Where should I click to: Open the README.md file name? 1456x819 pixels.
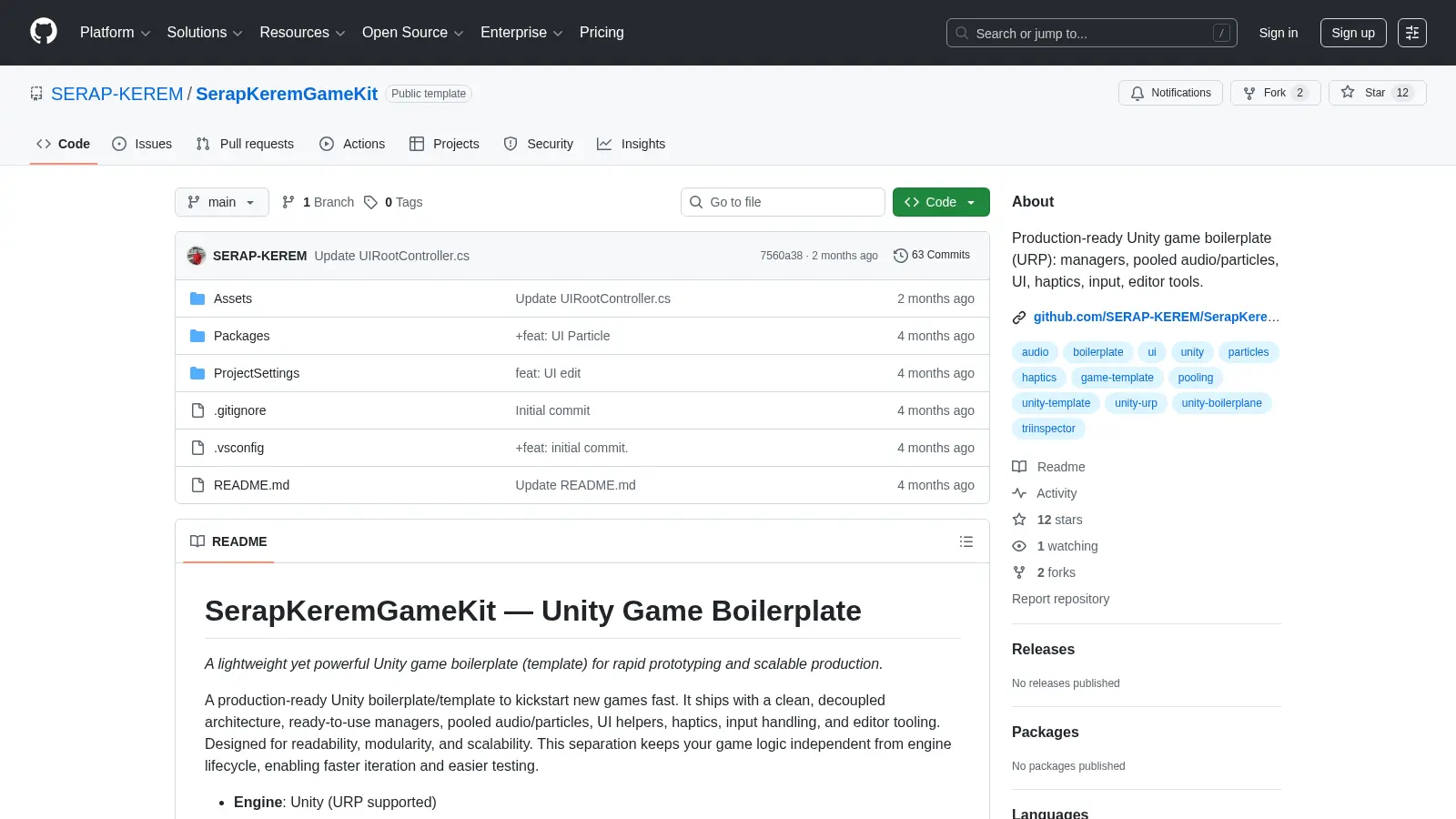tap(251, 485)
